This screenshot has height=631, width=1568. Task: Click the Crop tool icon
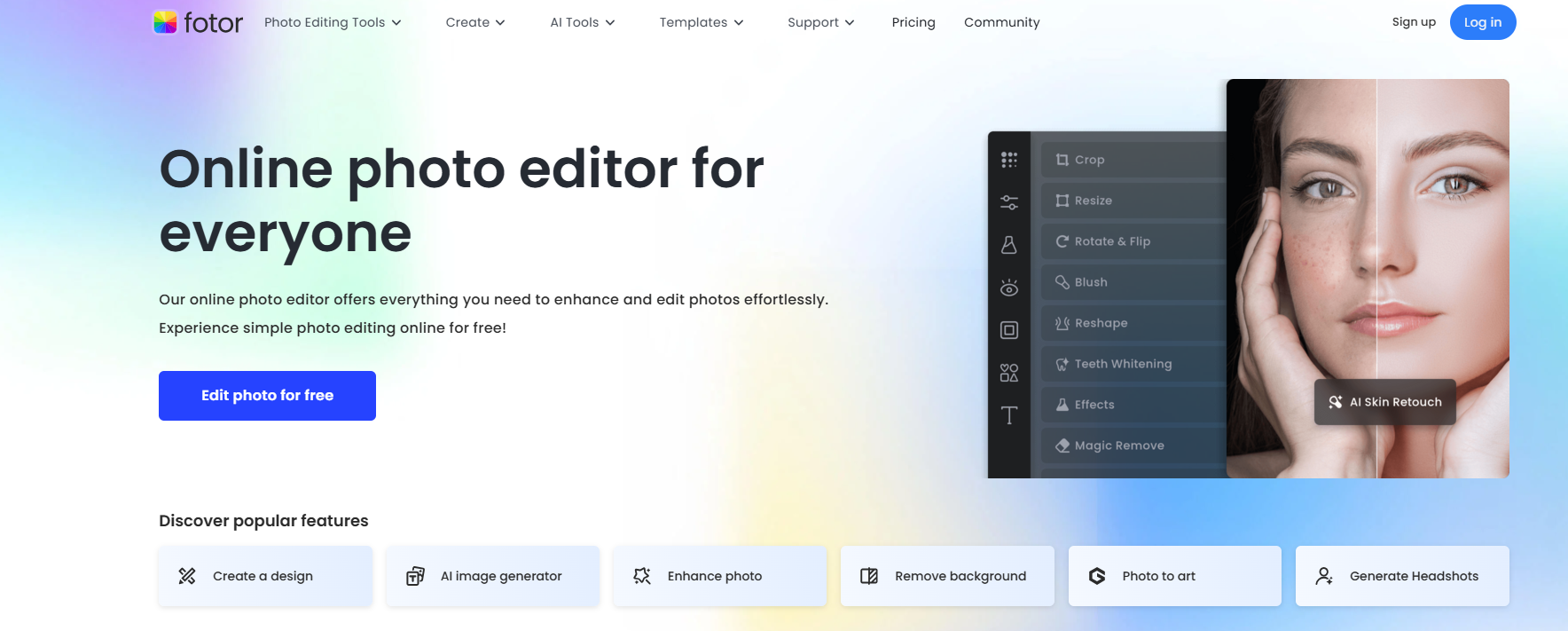coord(1062,160)
